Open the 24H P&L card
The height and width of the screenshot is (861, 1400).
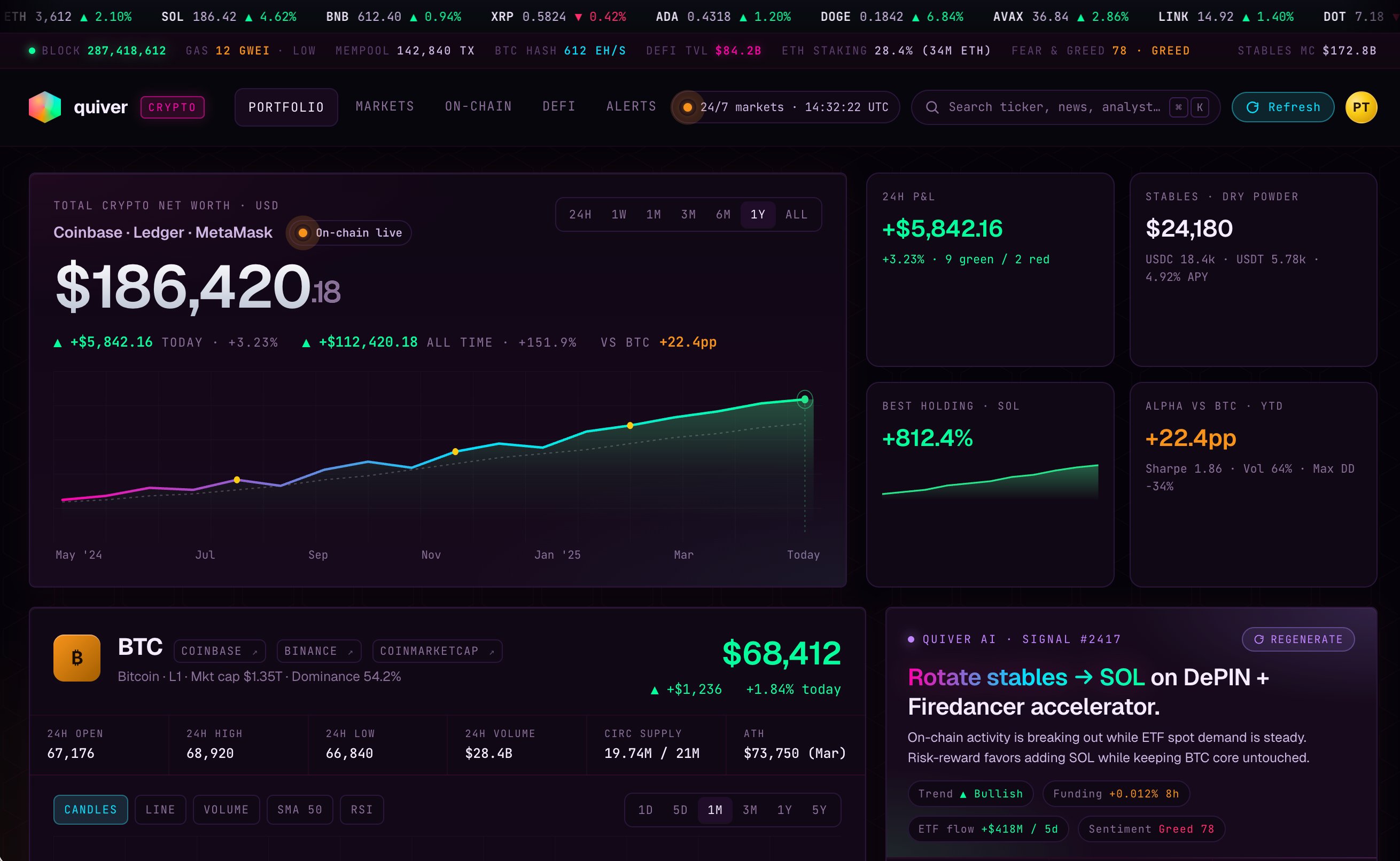pyautogui.click(x=990, y=269)
